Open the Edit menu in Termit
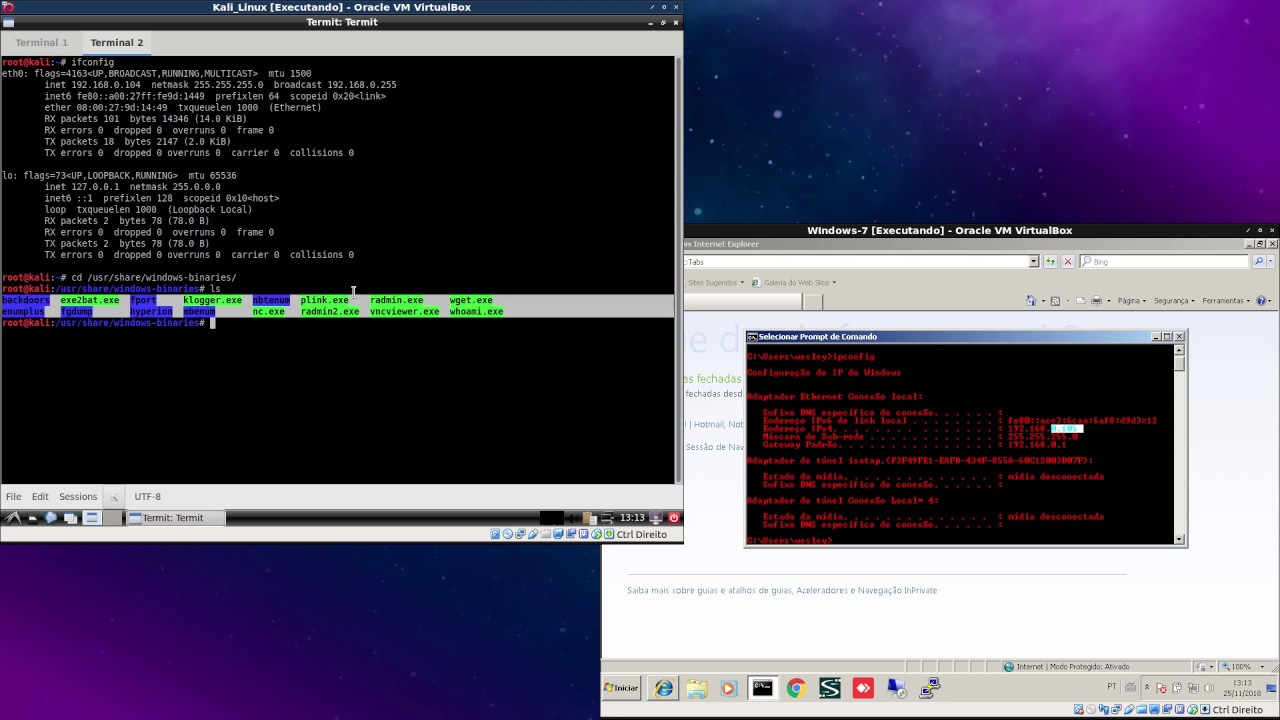This screenshot has width=1280, height=720. coord(40,496)
